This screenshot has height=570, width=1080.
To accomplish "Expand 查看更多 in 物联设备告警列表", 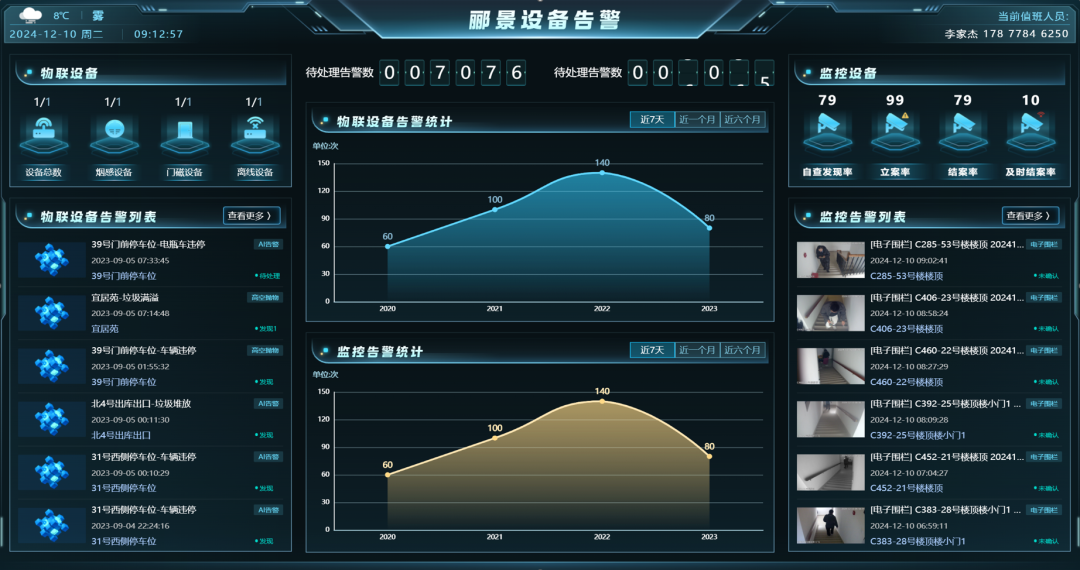I will coord(251,215).
